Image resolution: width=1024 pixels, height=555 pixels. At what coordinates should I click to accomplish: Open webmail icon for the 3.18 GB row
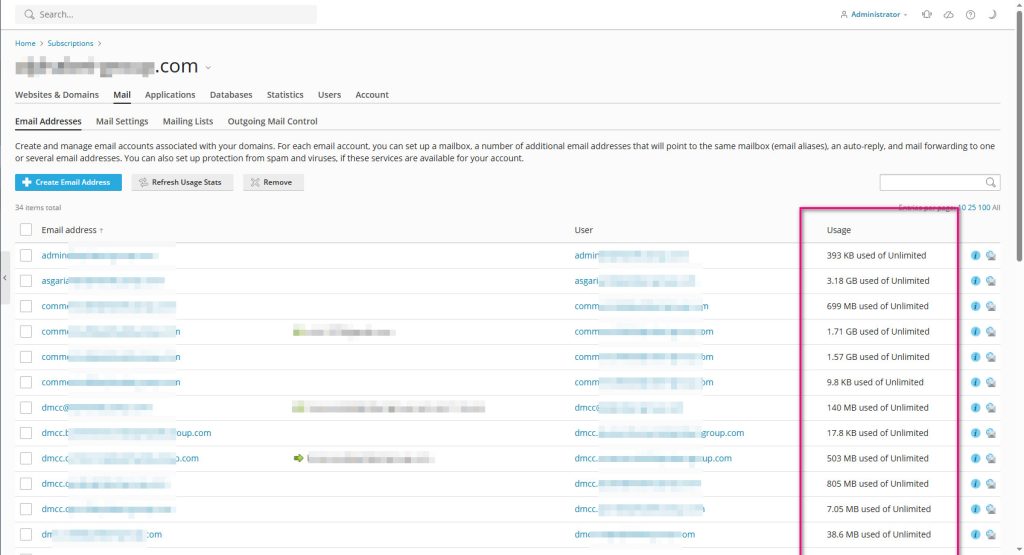(989, 281)
